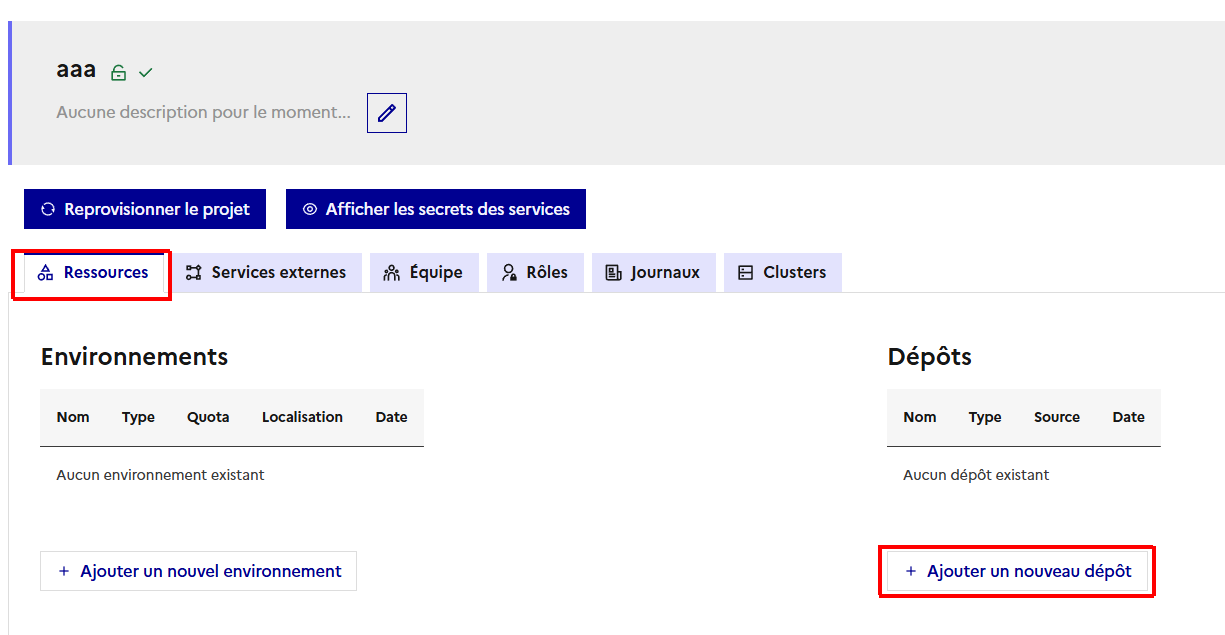Add a new environment with Ajouter un nouvel environnement
The image size is (1225, 635).
198,571
